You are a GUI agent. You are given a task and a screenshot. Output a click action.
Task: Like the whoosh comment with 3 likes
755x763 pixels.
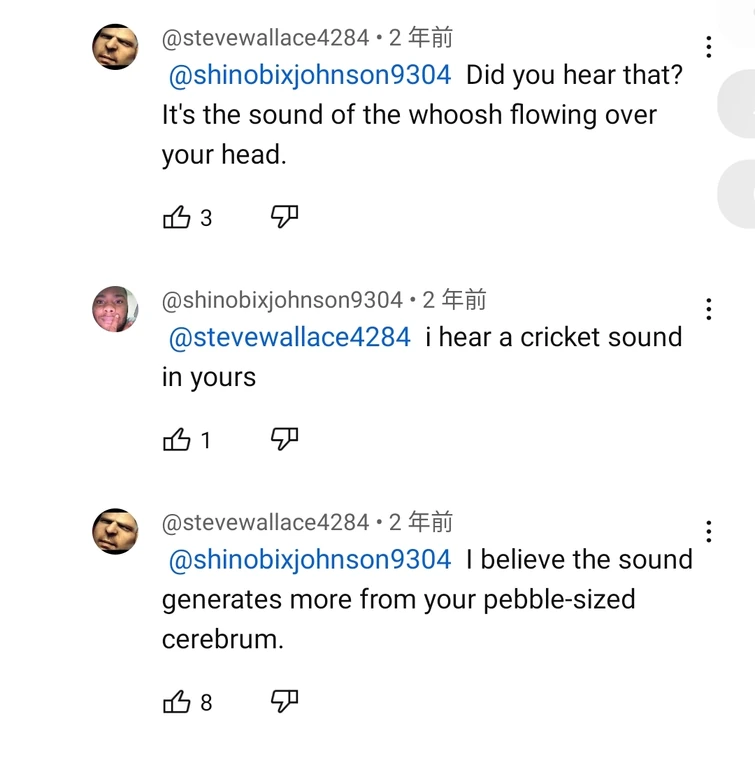pyautogui.click(x=176, y=217)
